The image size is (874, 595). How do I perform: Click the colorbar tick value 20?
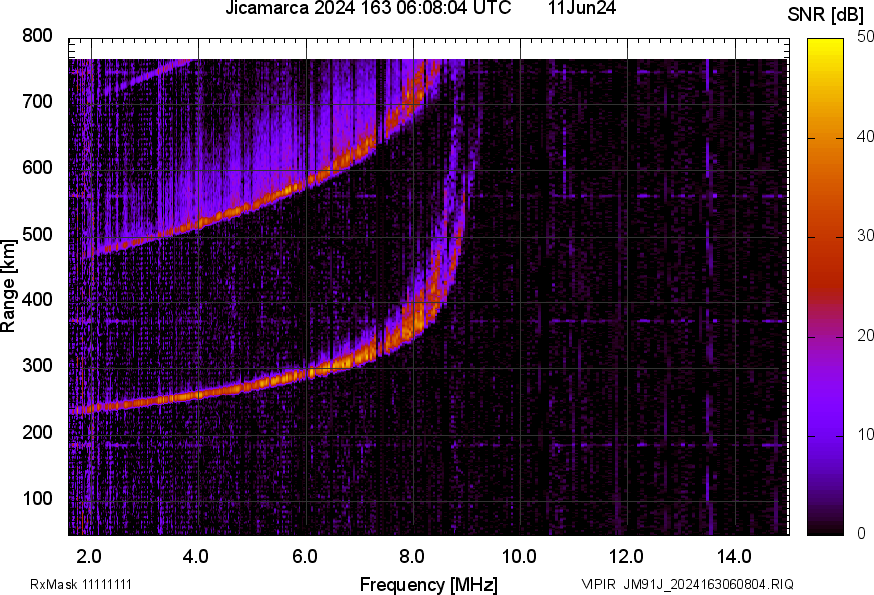pyautogui.click(x=866, y=335)
